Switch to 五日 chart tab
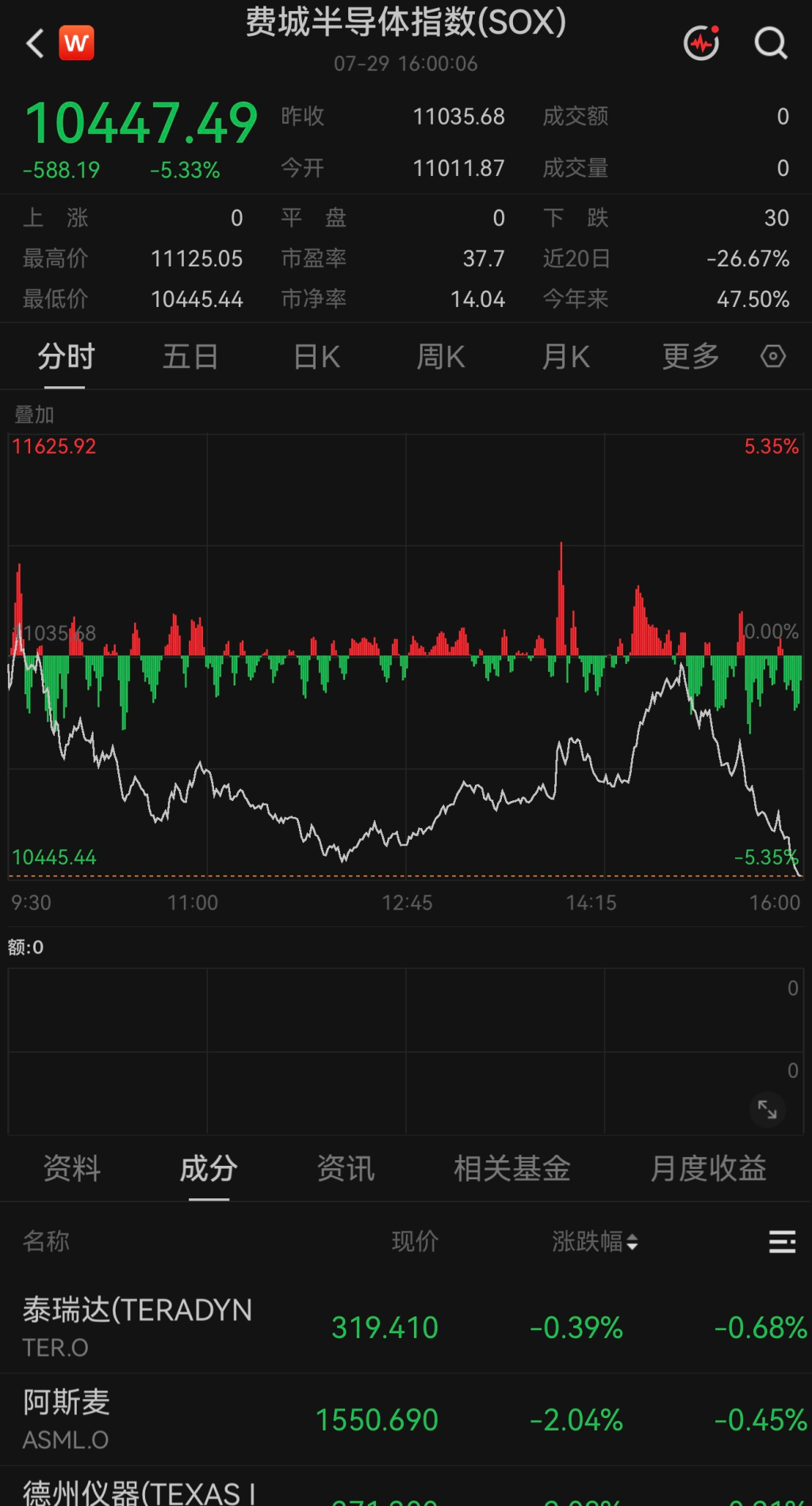This screenshot has width=812, height=1506. click(x=190, y=357)
